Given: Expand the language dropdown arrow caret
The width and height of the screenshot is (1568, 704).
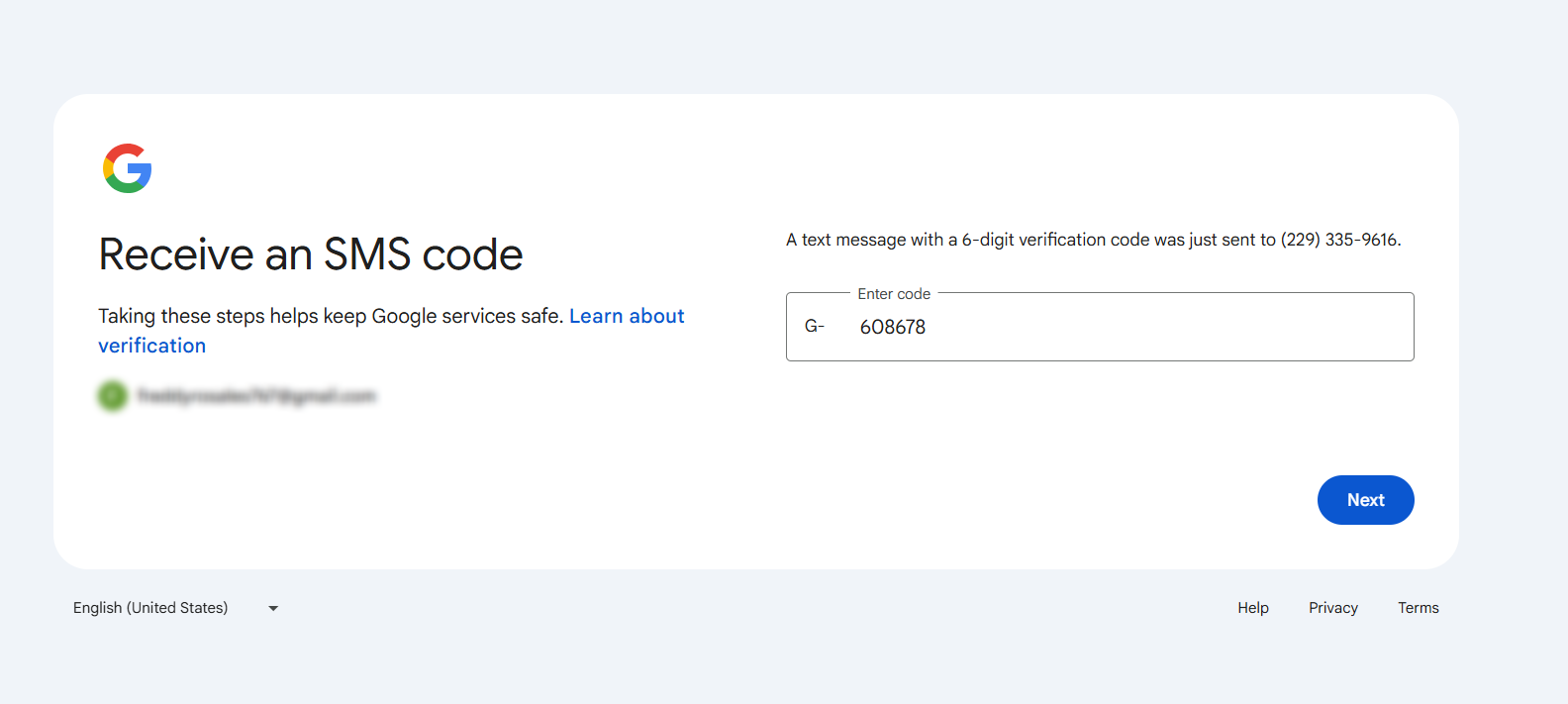Looking at the screenshot, I should click(273, 608).
